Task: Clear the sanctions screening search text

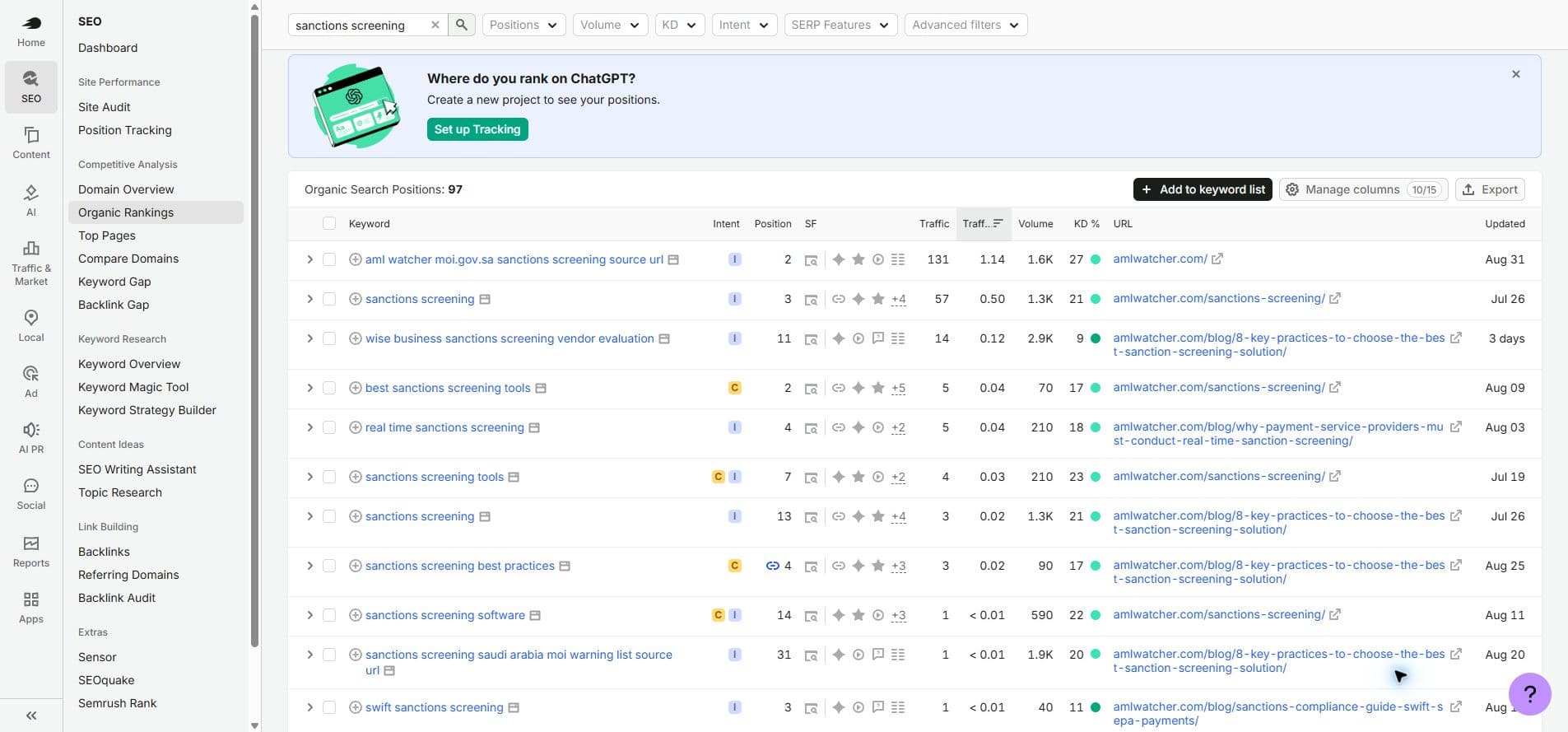Action: 435,25
